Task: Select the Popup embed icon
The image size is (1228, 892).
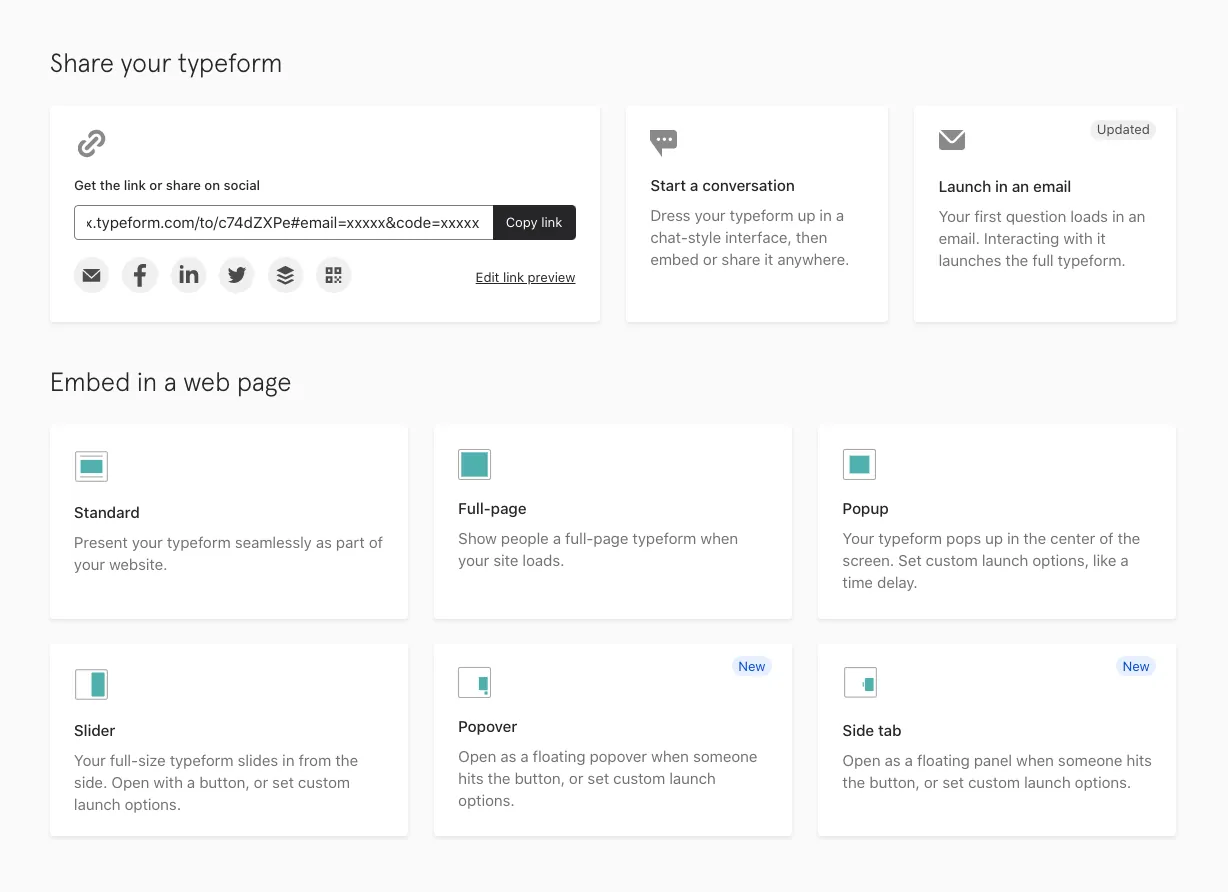Action: pos(858,463)
